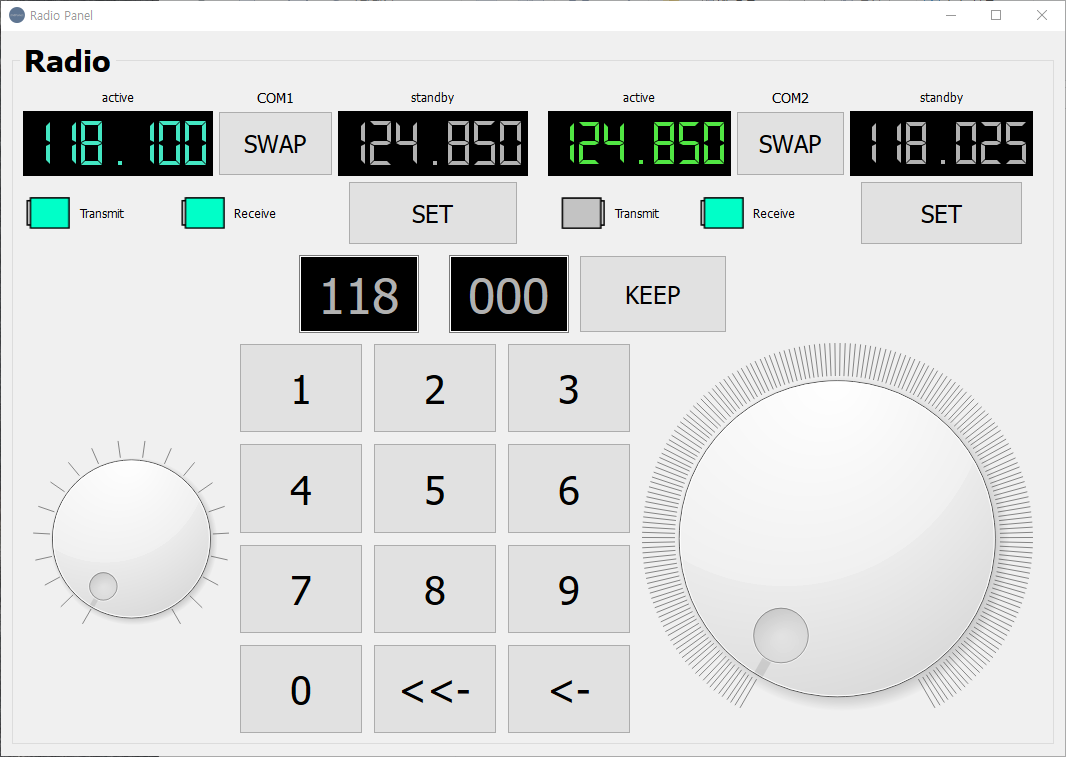The height and width of the screenshot is (757, 1066).
Task: Select the 000 kHz entry display
Action: point(508,295)
